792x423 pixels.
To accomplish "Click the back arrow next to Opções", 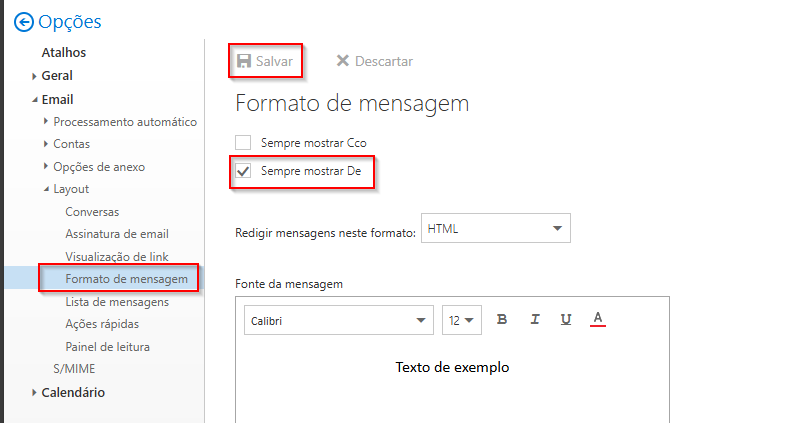I will [x=23, y=22].
